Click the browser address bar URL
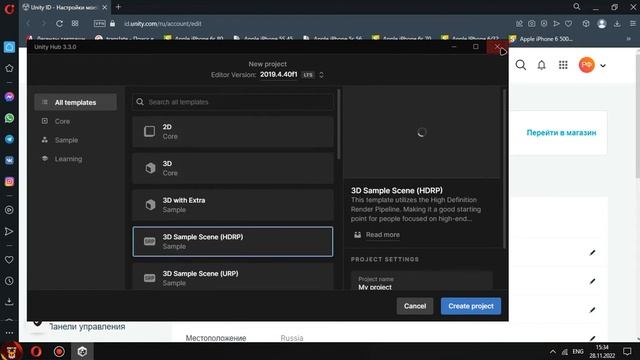Viewport: 640px width, 360px height. [x=162, y=24]
